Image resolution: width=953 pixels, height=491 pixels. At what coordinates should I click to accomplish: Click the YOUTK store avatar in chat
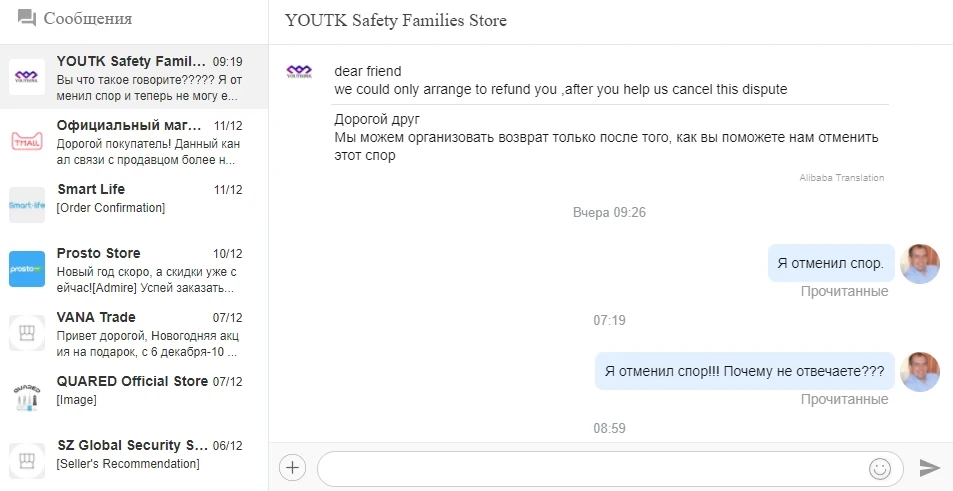click(x=300, y=71)
